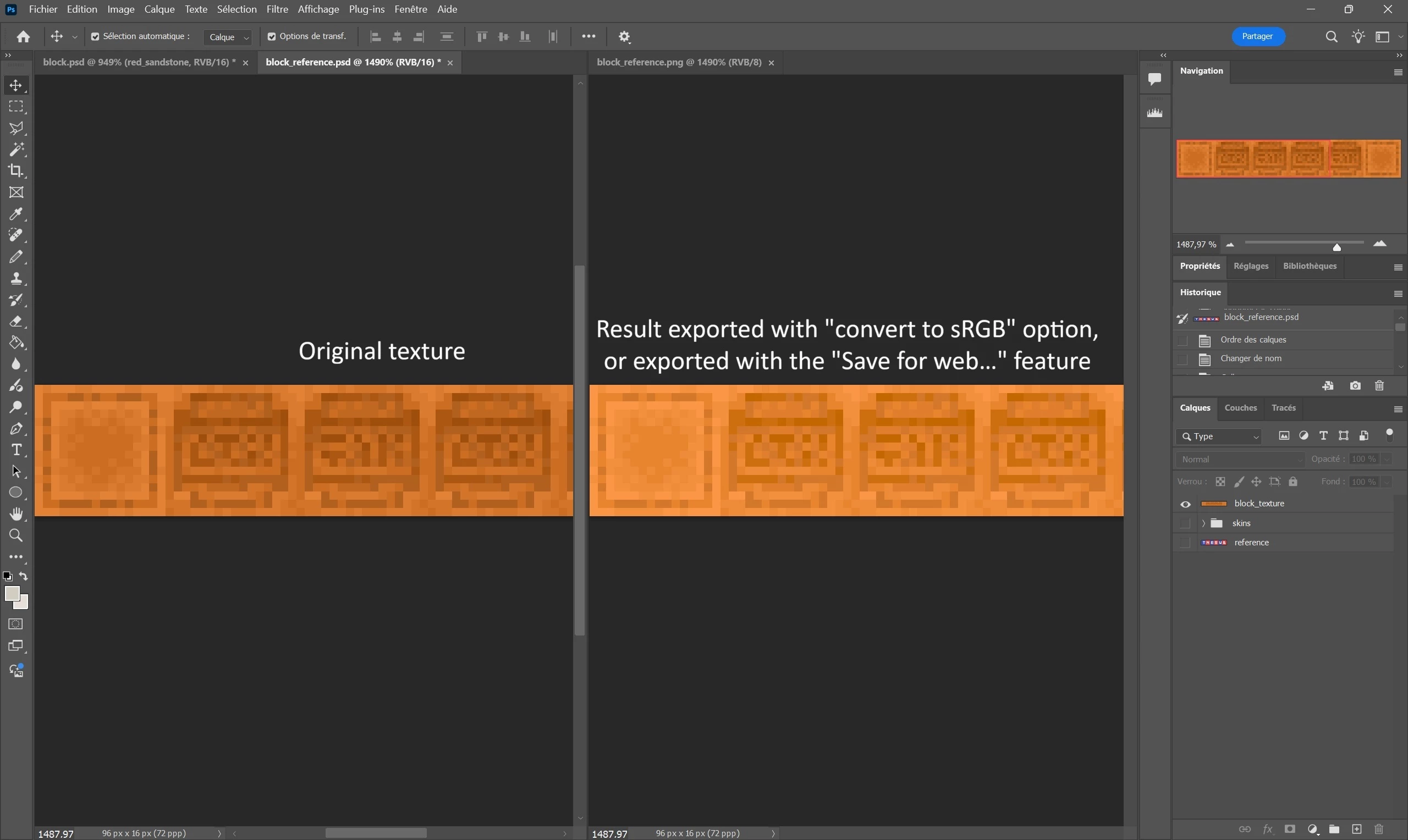The image size is (1408, 840).
Task: Select the Clone Stamp tool
Action: click(16, 279)
